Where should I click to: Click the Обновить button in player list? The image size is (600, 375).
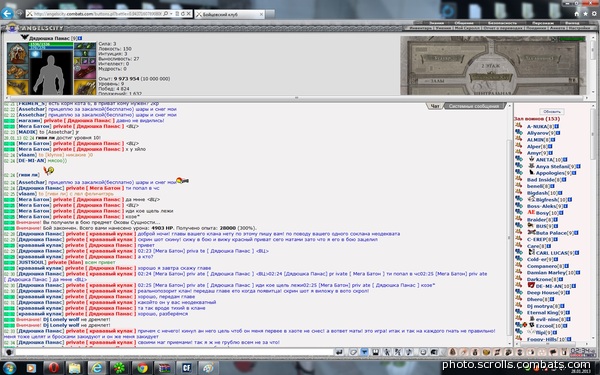551,111
